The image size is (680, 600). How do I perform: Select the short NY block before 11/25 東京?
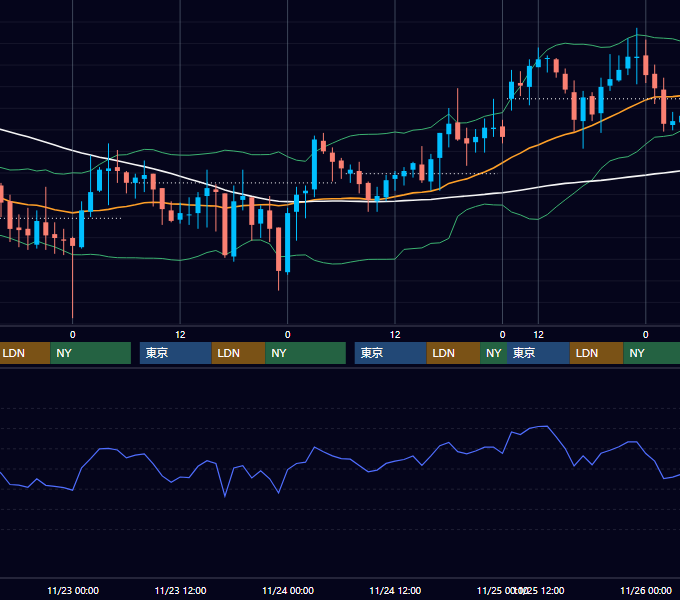click(494, 353)
